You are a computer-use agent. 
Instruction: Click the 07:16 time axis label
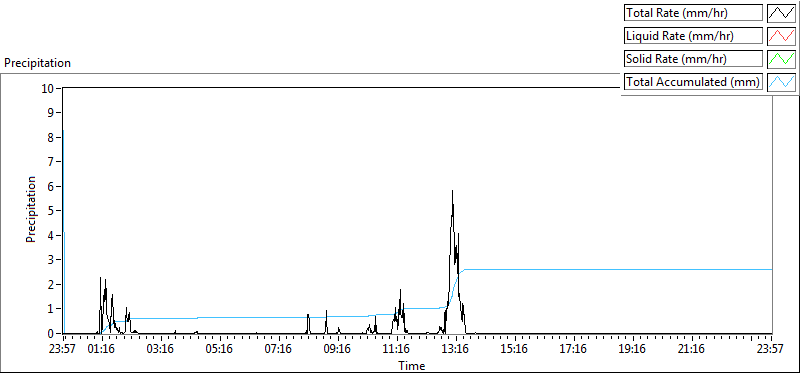279,350
